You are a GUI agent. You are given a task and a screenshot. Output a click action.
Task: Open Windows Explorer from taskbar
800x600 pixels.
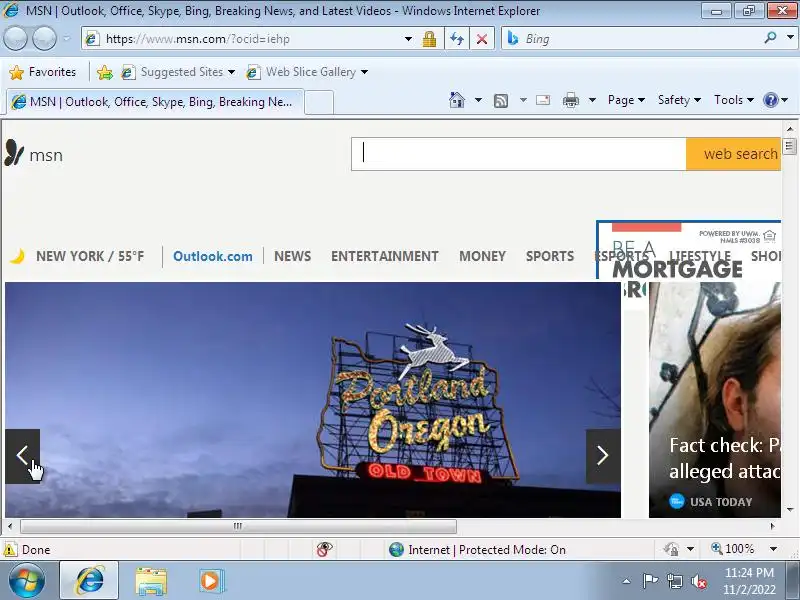click(151, 581)
